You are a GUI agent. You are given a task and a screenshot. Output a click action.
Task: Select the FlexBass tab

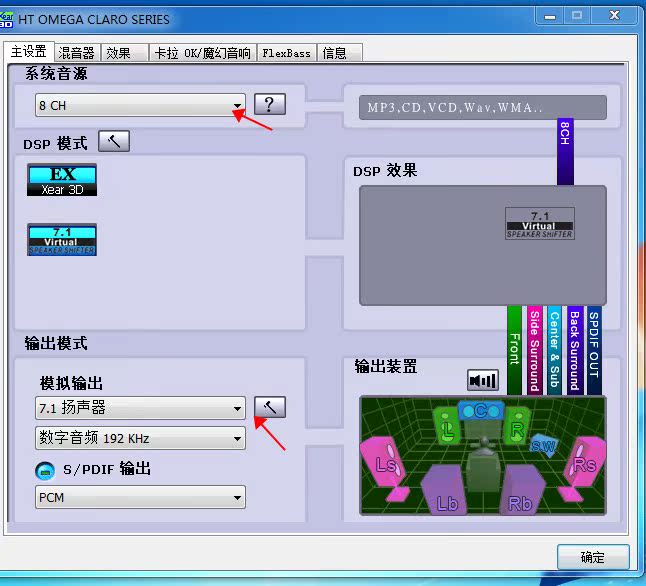coord(287,53)
